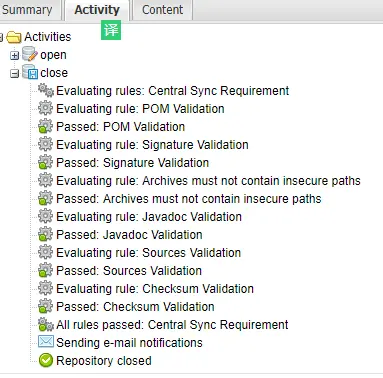Click gear icon for Evaluating rule: Sources Validation
This screenshot has height=378, width=383.
46,252
